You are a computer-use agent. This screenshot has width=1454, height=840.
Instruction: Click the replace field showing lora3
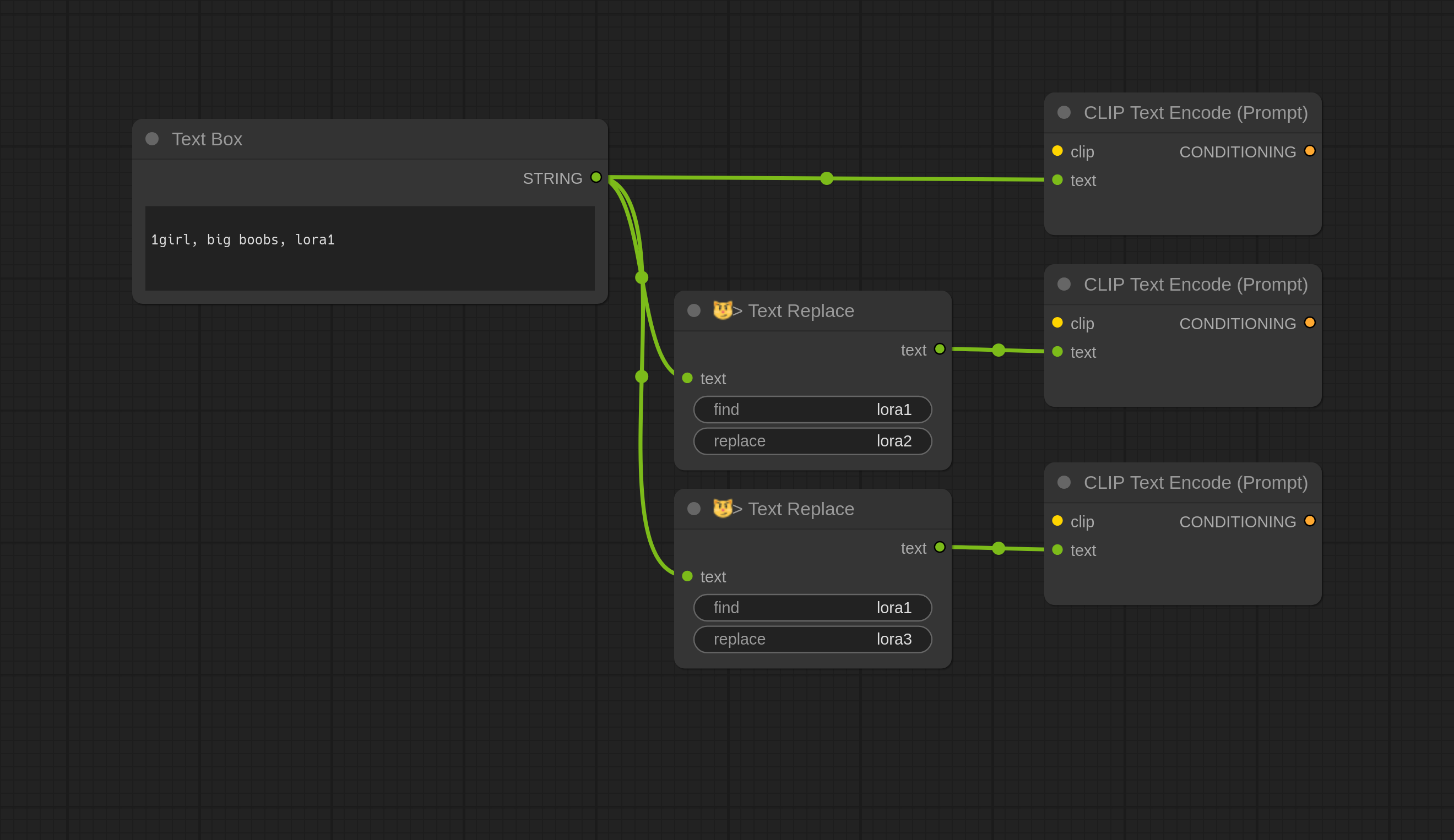click(812, 640)
